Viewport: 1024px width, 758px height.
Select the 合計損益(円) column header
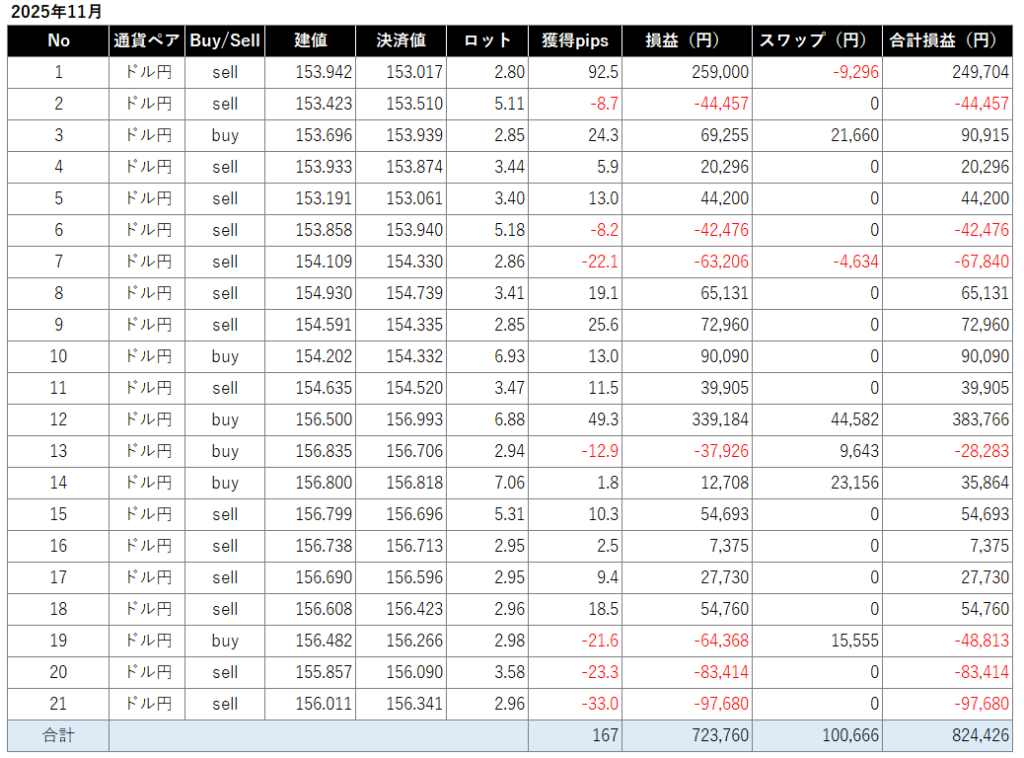click(x=947, y=41)
